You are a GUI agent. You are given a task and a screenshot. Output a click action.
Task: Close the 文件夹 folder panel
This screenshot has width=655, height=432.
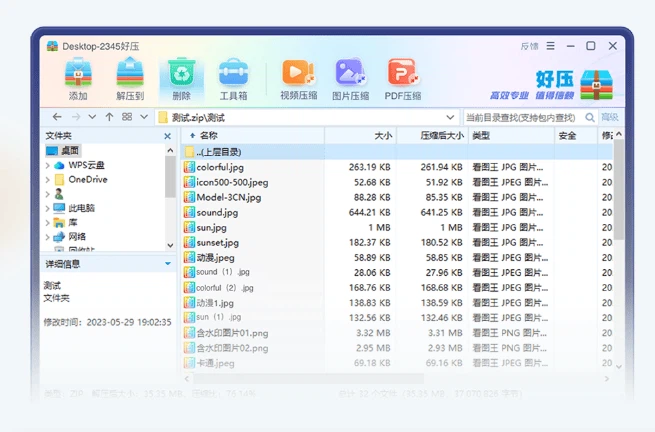coord(168,136)
